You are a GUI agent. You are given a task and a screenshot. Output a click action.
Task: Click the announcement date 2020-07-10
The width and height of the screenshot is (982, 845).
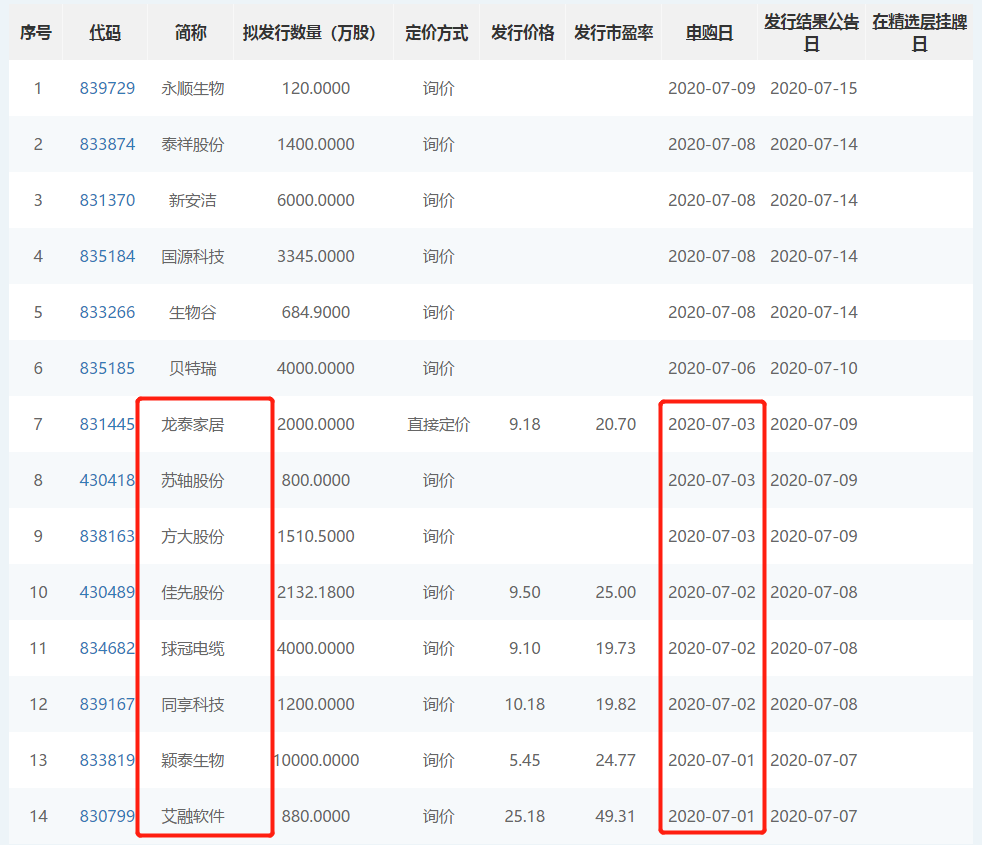(814, 368)
